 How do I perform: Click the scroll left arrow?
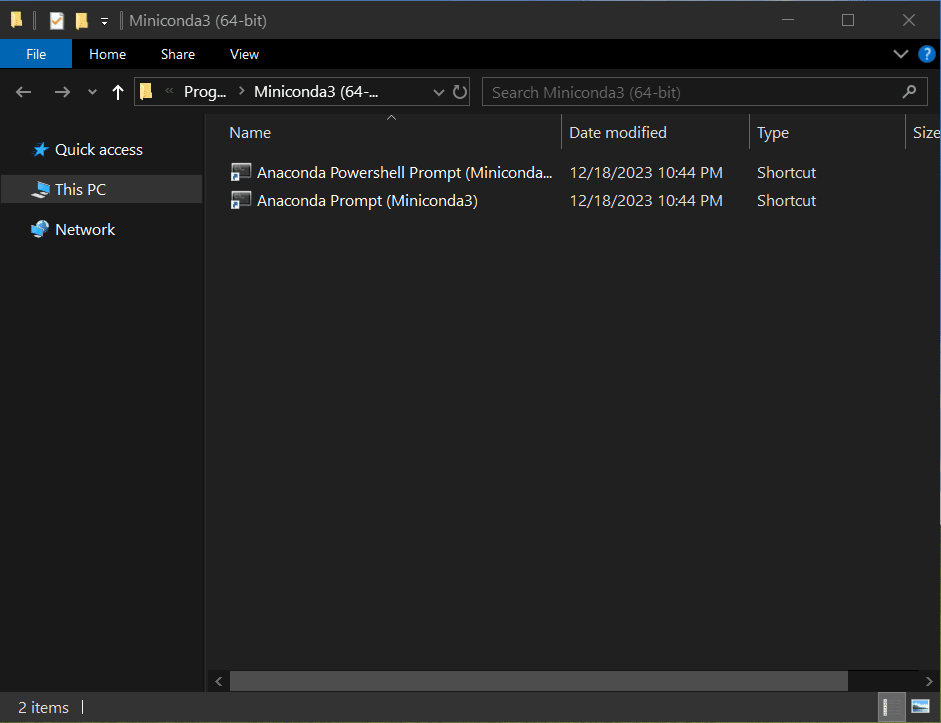pyautogui.click(x=218, y=681)
